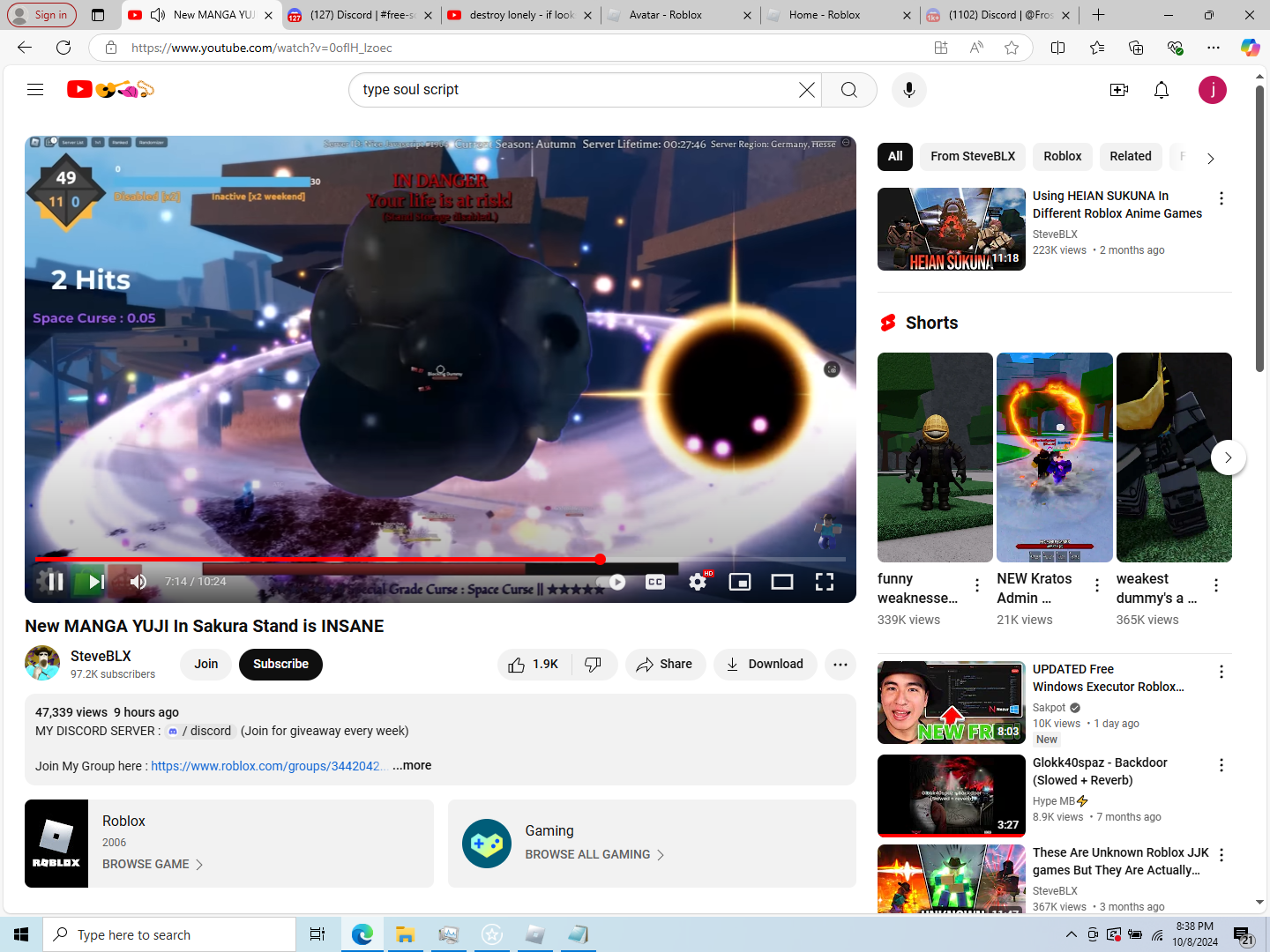The height and width of the screenshot is (952, 1270).
Task: Download the video
Action: click(765, 665)
